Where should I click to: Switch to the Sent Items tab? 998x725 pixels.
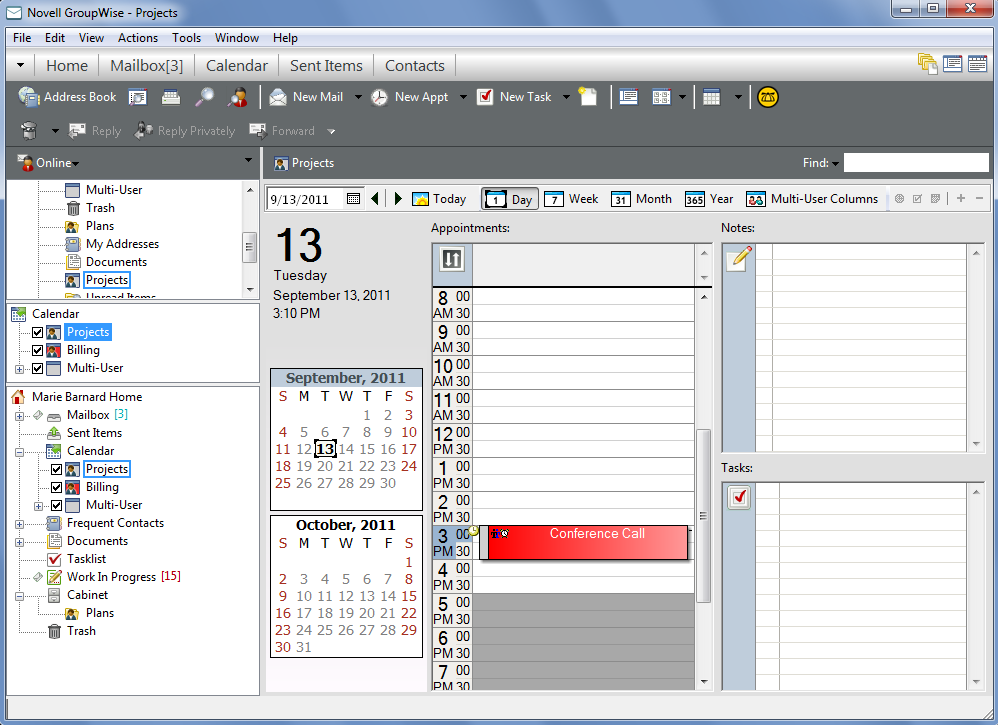click(326, 66)
